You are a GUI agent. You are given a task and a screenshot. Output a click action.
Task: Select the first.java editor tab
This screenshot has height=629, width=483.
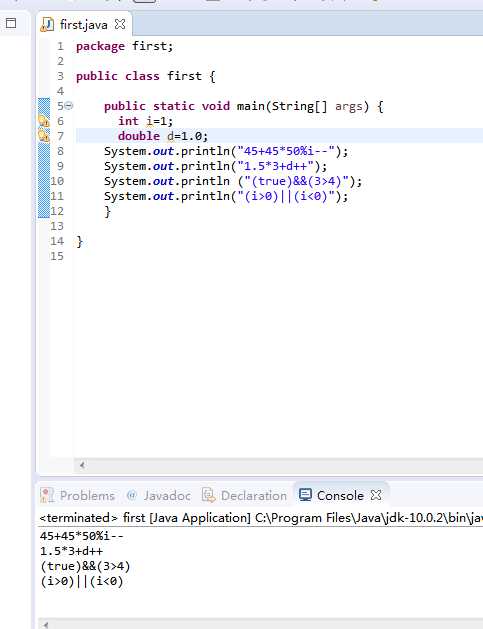(83, 24)
